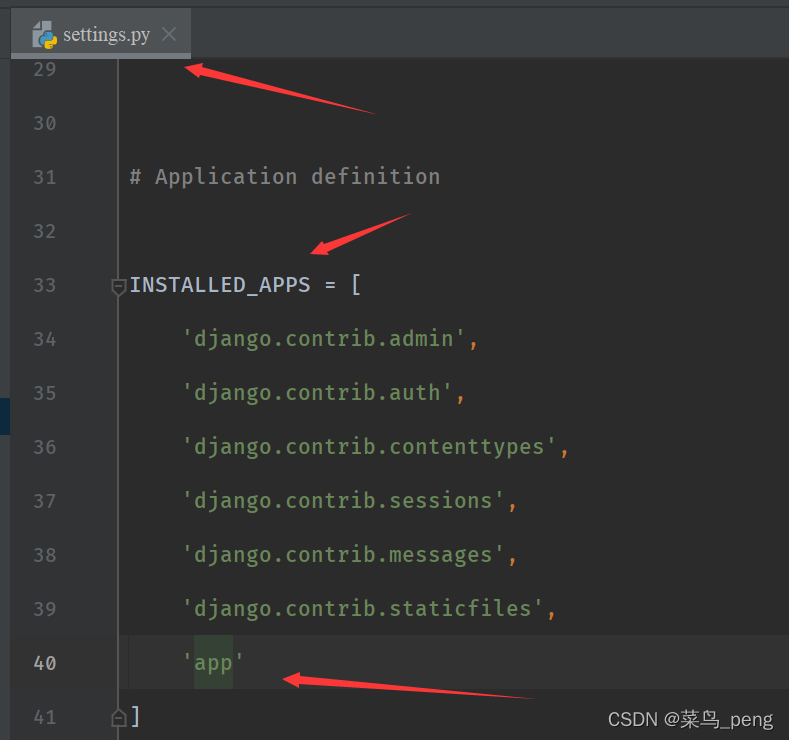The width and height of the screenshot is (789, 740).
Task: Click the Python file icon on settings.py tab
Action: pyautogui.click(x=44, y=35)
